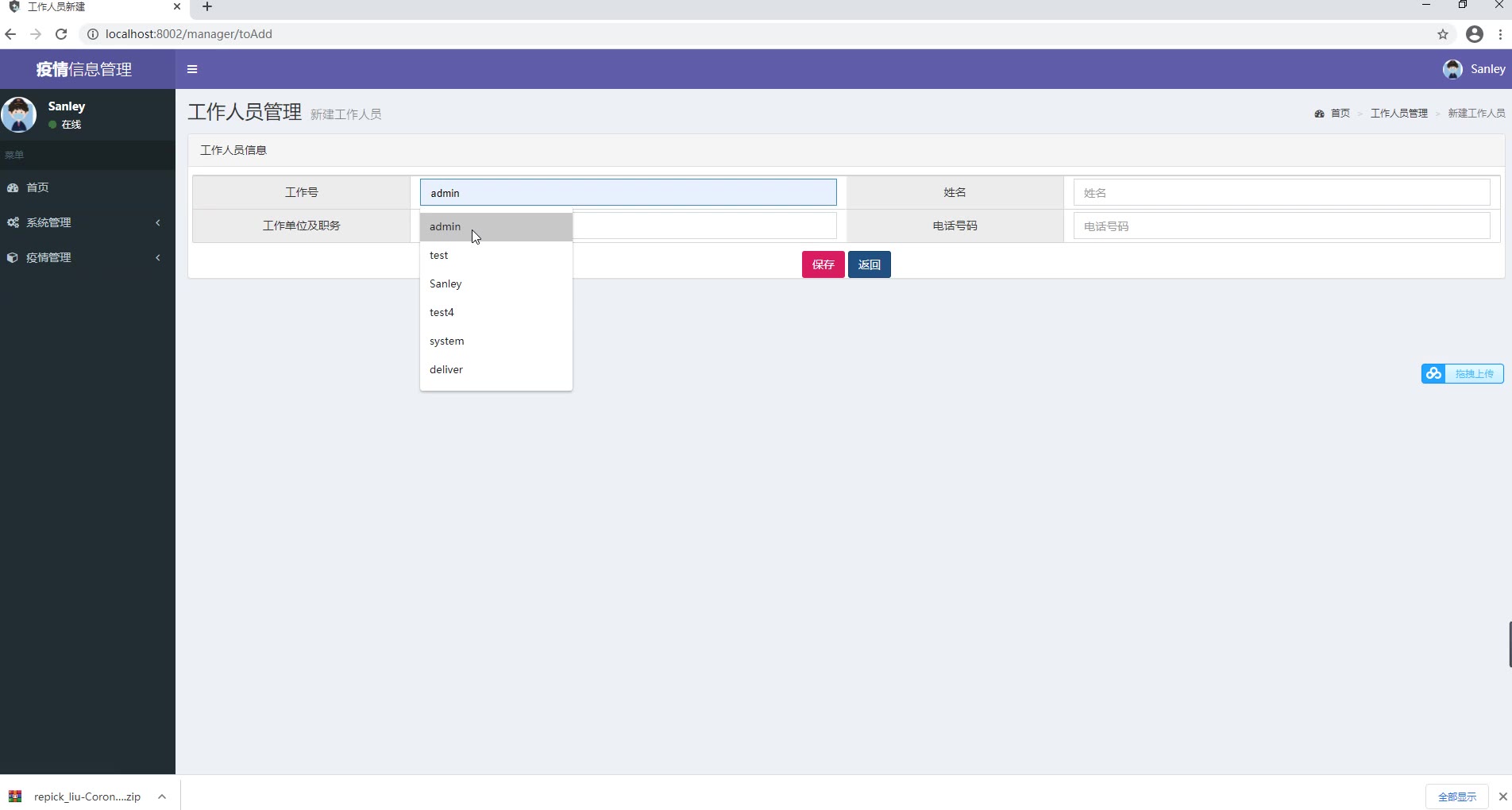Click the 在线 status text in sidebar

coord(71,125)
